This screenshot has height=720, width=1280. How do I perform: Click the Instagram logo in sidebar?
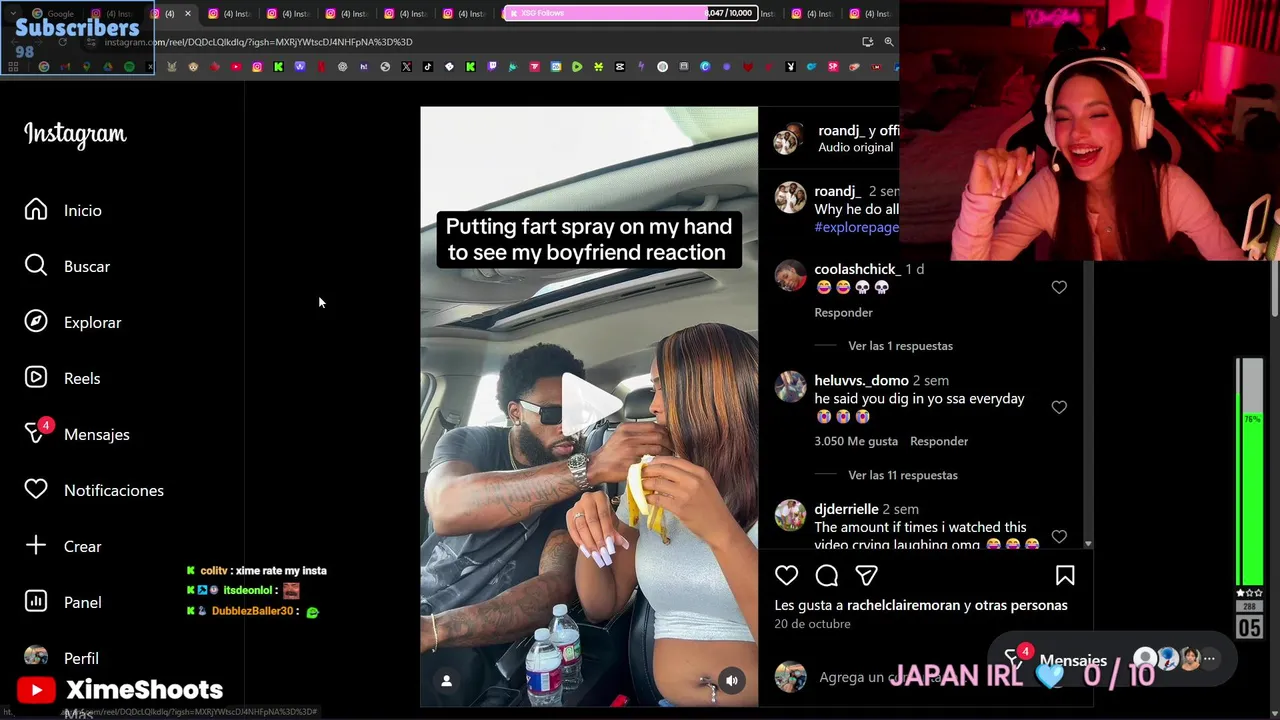(75, 134)
